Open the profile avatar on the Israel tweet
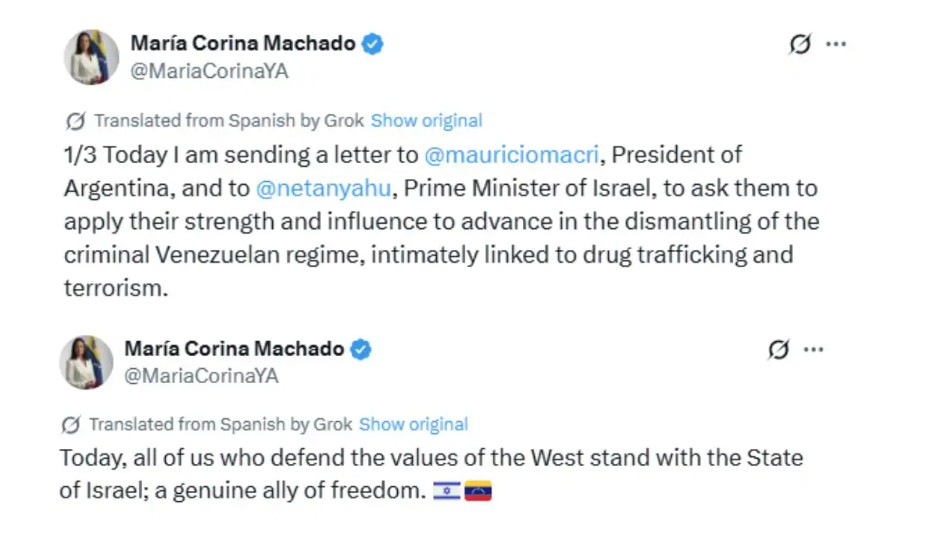 click(86, 362)
